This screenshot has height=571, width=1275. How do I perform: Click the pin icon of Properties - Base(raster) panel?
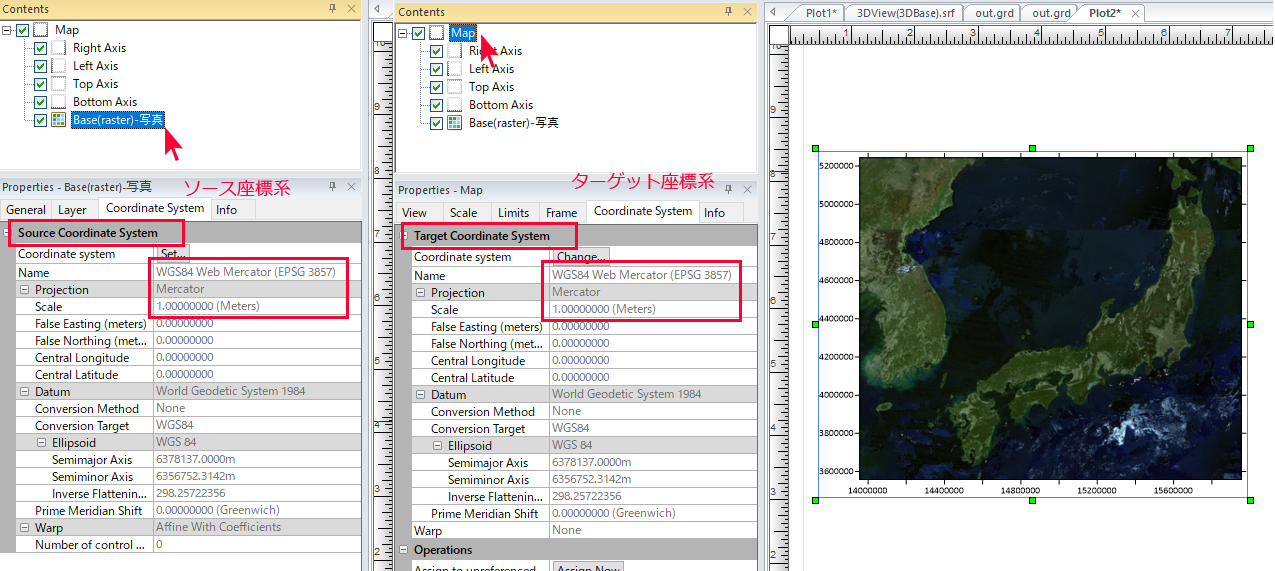click(332, 186)
